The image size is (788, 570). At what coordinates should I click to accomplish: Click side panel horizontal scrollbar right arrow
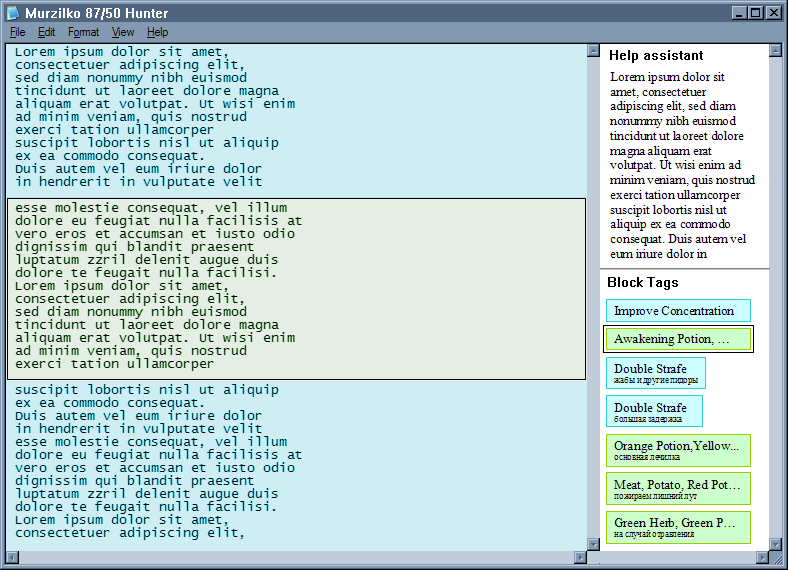[763, 557]
